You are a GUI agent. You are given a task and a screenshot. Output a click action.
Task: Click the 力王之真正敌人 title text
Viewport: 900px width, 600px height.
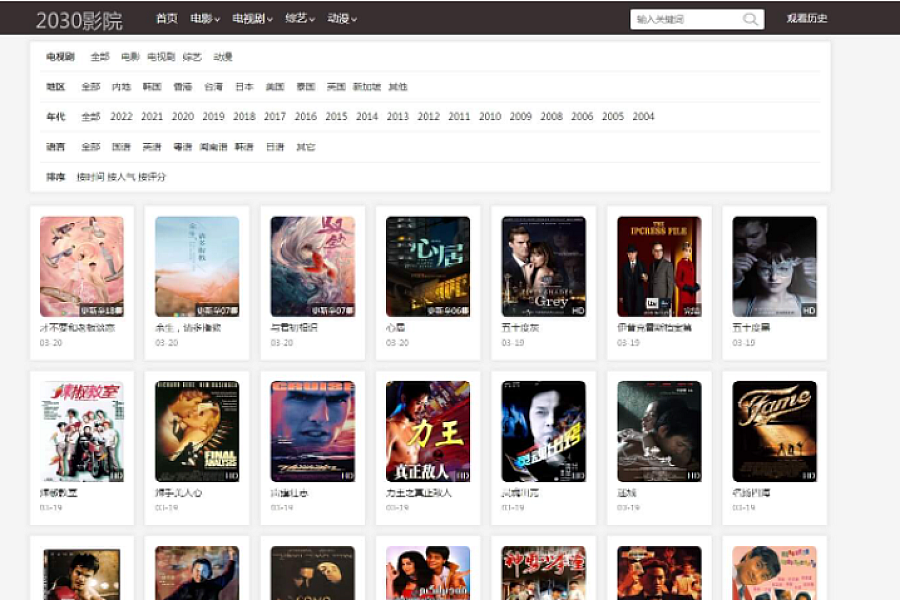(419, 493)
